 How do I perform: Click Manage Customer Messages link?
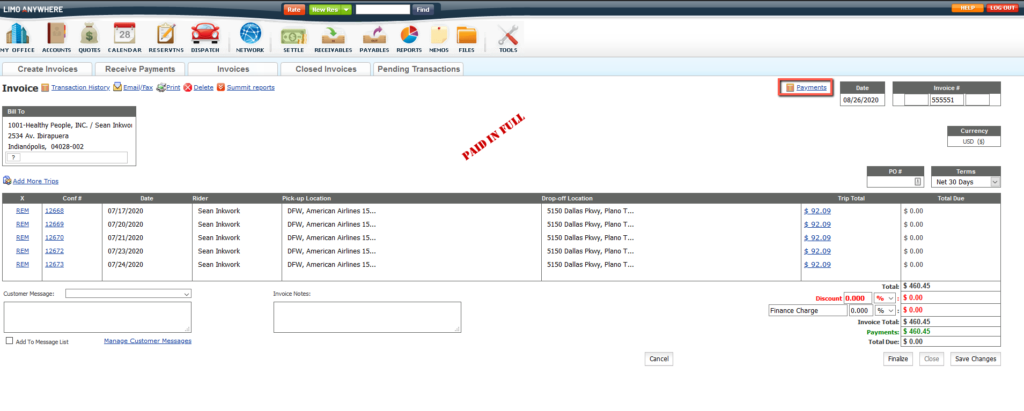148,340
